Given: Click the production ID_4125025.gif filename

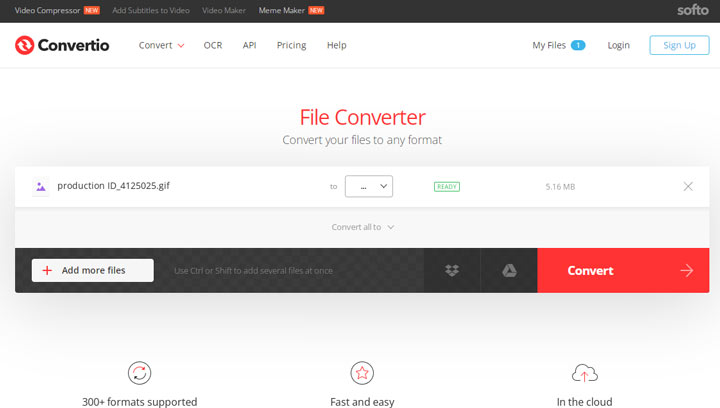Looking at the screenshot, I should 113,185.
